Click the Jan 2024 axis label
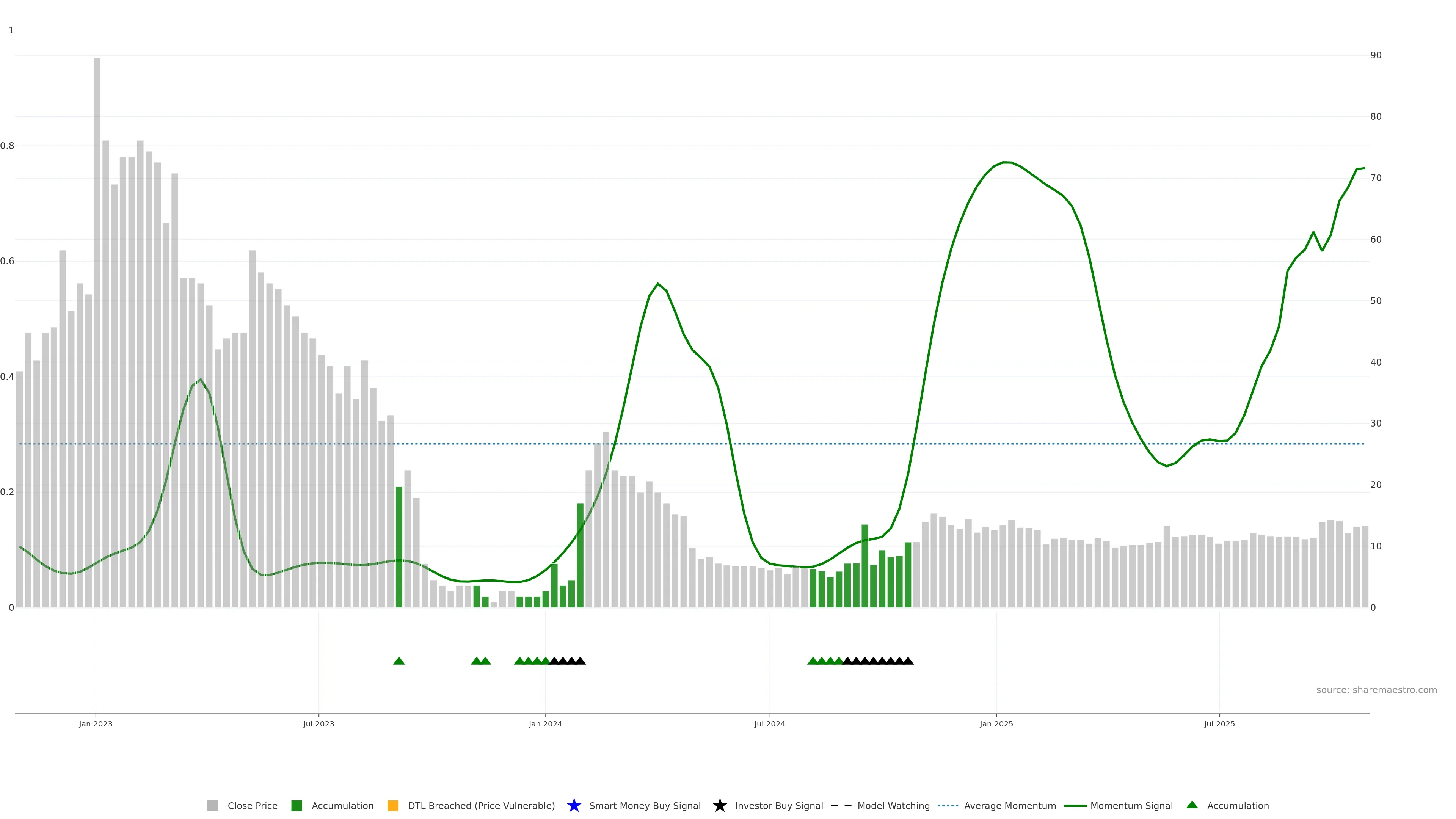1456x819 pixels. (x=545, y=723)
